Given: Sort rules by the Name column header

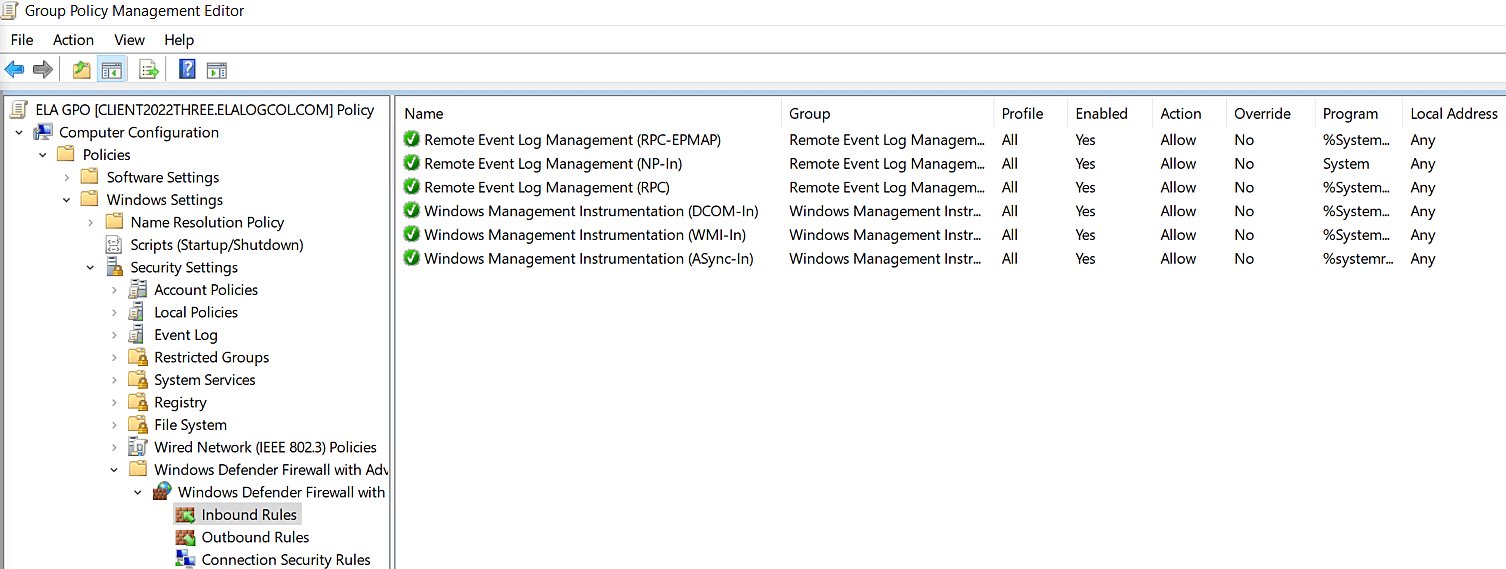Looking at the screenshot, I should click(424, 114).
